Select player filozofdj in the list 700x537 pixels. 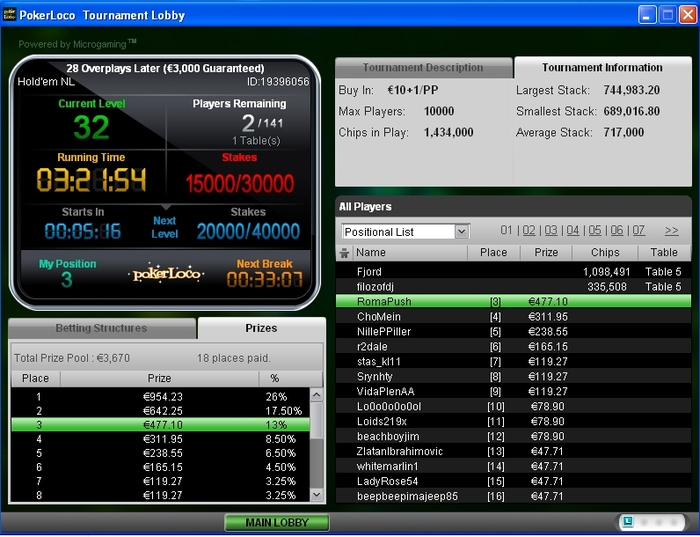click(x=513, y=287)
